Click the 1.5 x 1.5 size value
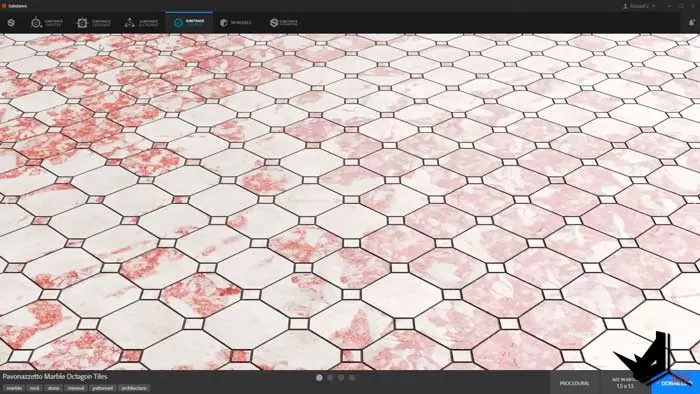 [625, 386]
